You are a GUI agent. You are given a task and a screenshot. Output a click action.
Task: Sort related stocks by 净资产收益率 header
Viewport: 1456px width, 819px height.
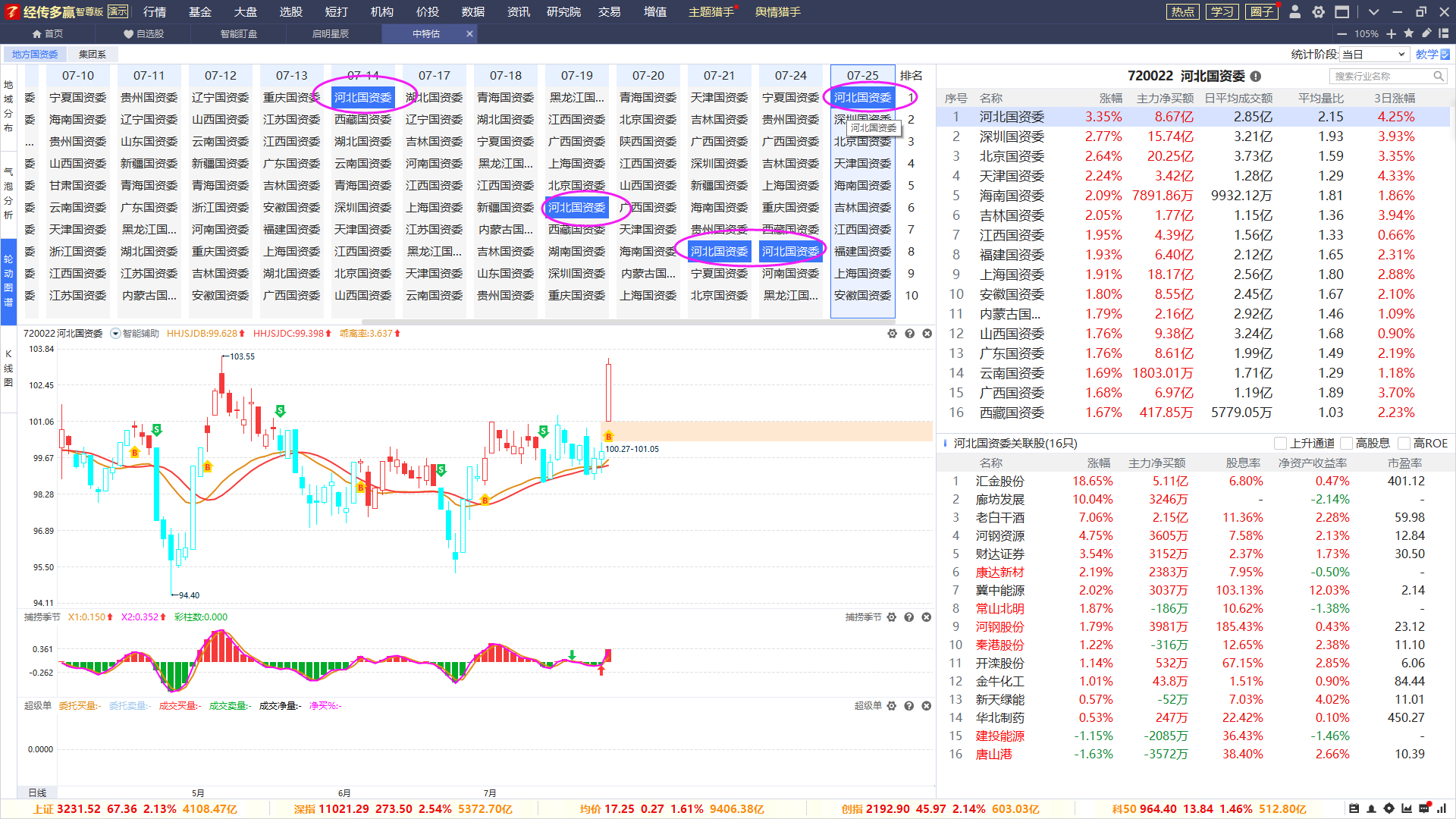[x=1313, y=463]
